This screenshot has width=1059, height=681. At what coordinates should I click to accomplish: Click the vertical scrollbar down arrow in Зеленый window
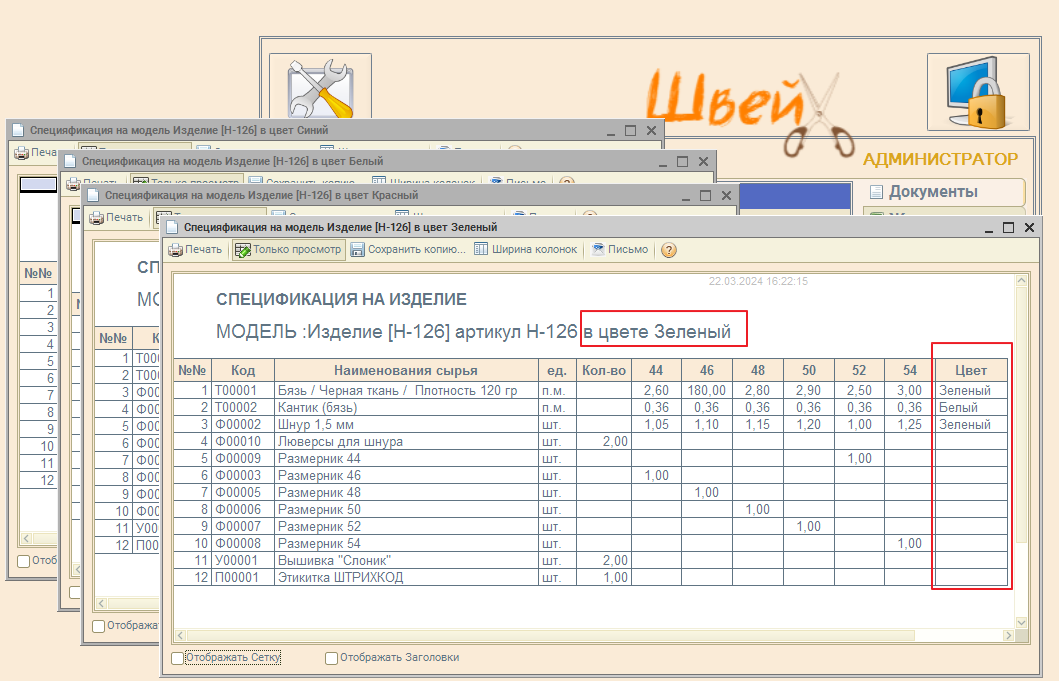(x=1021, y=622)
